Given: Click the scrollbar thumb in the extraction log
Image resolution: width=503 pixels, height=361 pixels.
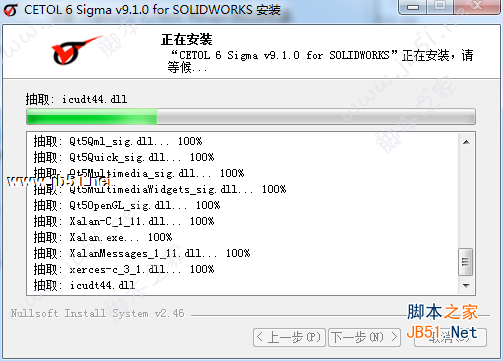Looking at the screenshot, I should pyautogui.click(x=466, y=262).
